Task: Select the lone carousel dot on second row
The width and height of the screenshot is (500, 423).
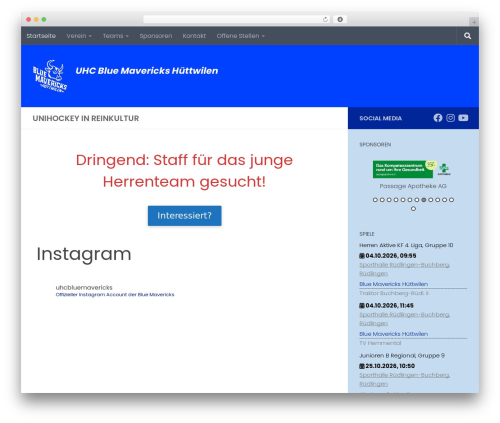Action: point(413,208)
